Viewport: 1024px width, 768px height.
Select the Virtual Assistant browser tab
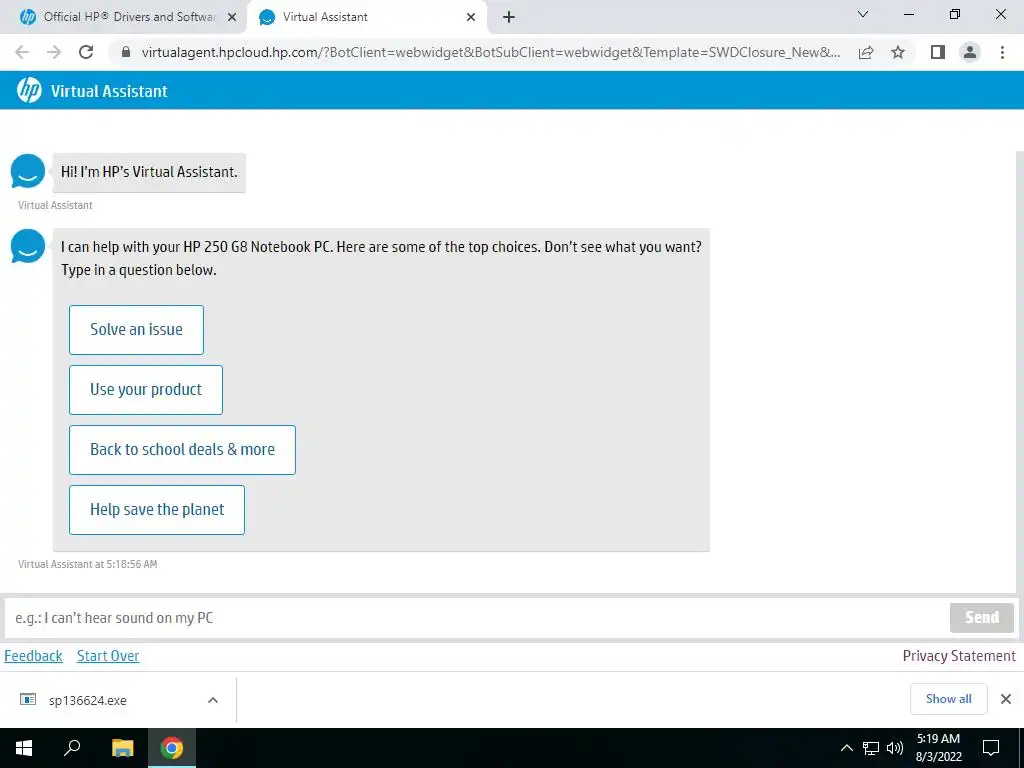click(366, 18)
